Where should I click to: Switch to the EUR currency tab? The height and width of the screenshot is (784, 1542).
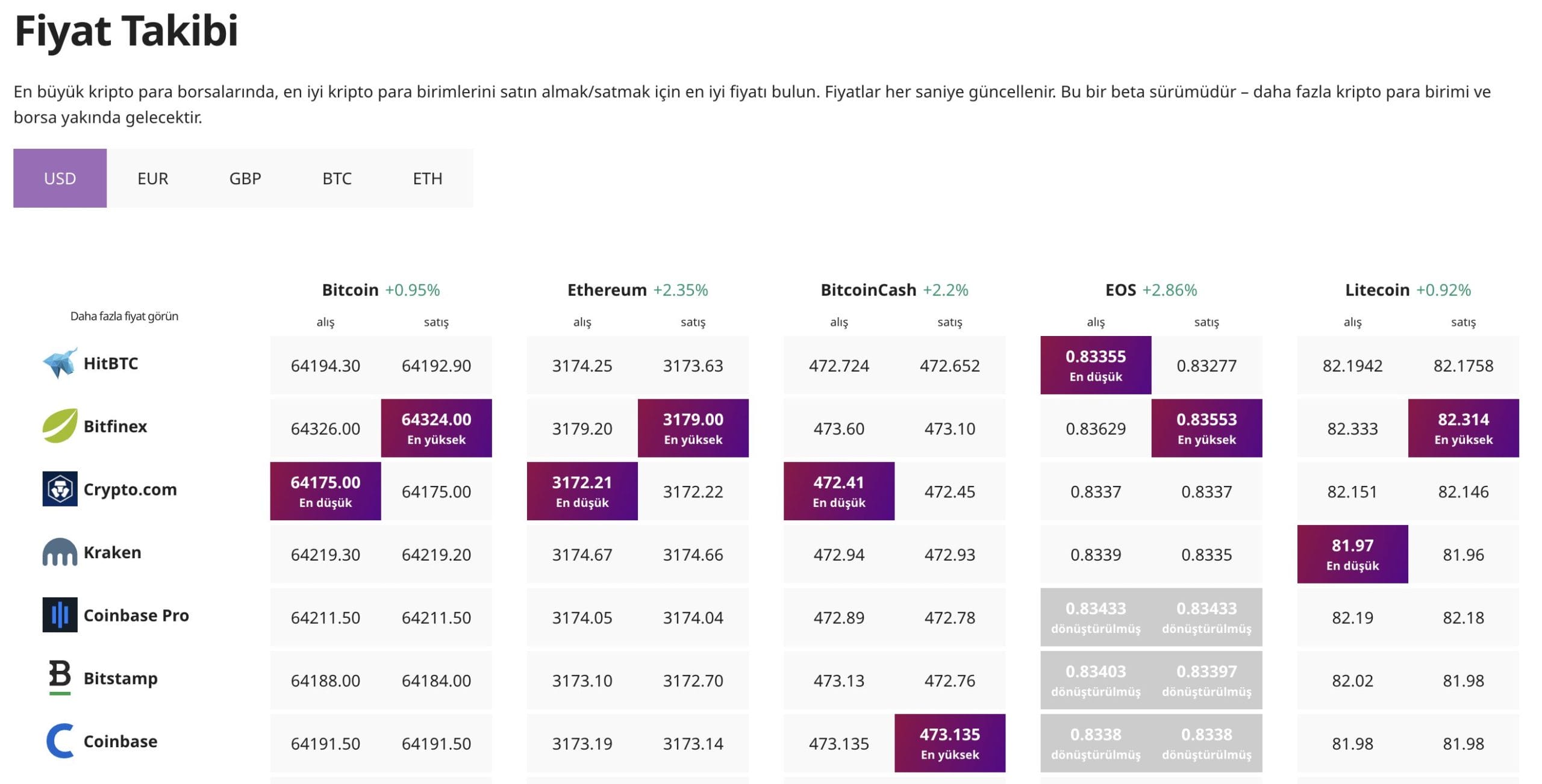(153, 178)
